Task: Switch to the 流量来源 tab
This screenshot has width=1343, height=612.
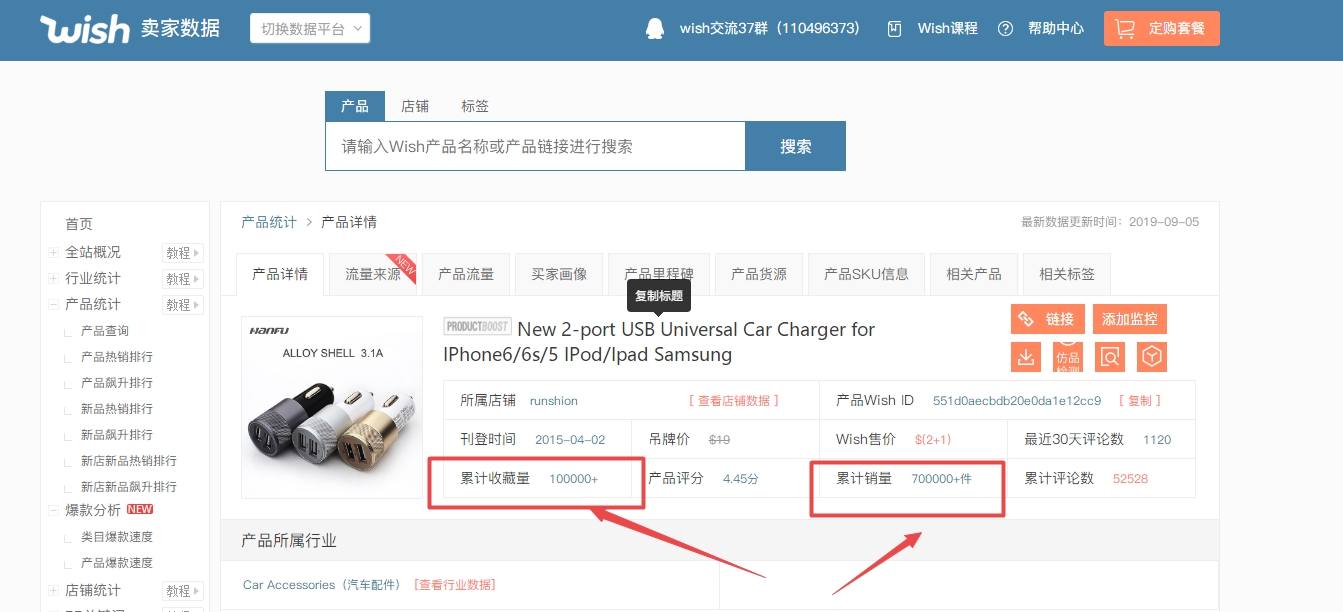Action: (x=373, y=274)
